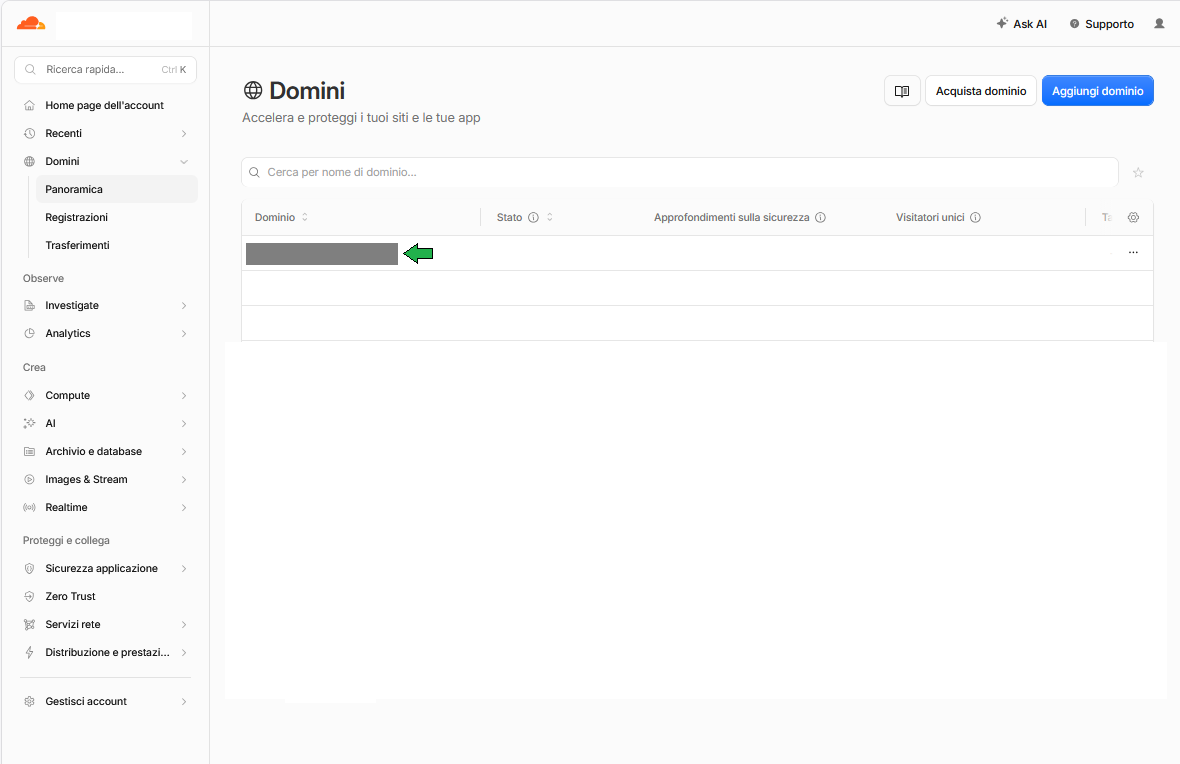1180x764 pixels.
Task: Open Registrazioni page
Action: click(x=76, y=217)
